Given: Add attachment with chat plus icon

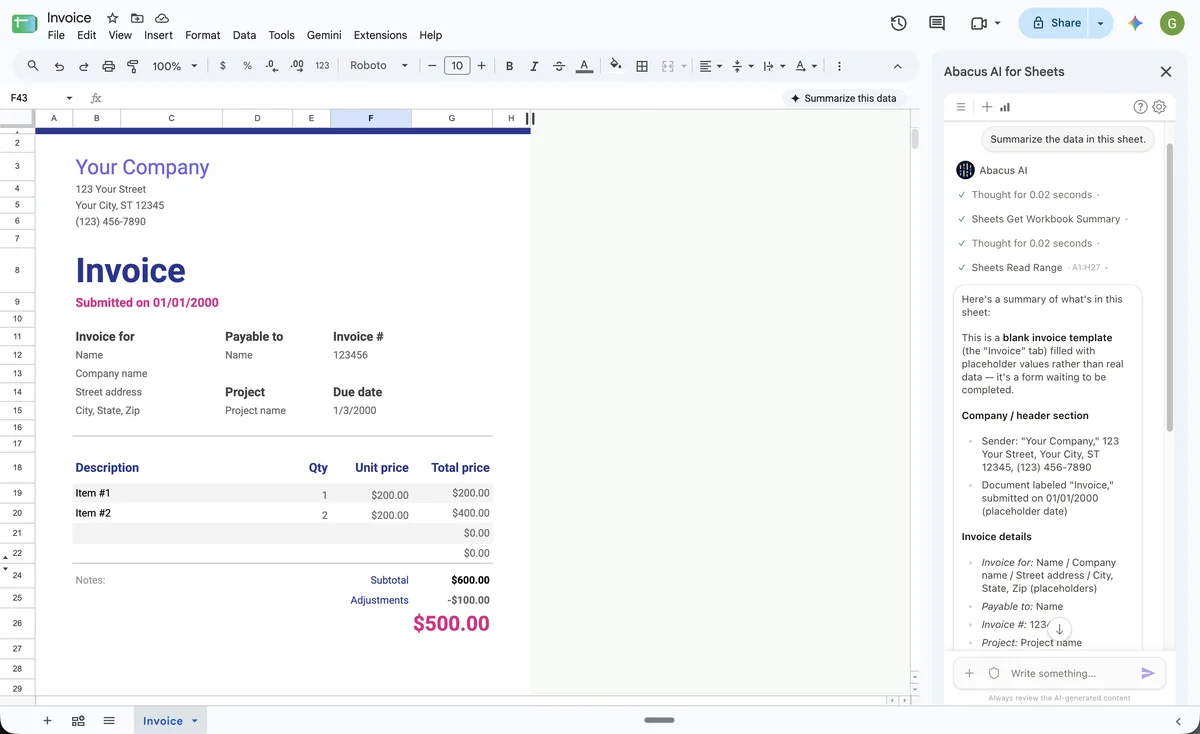Looking at the screenshot, I should coord(969,673).
